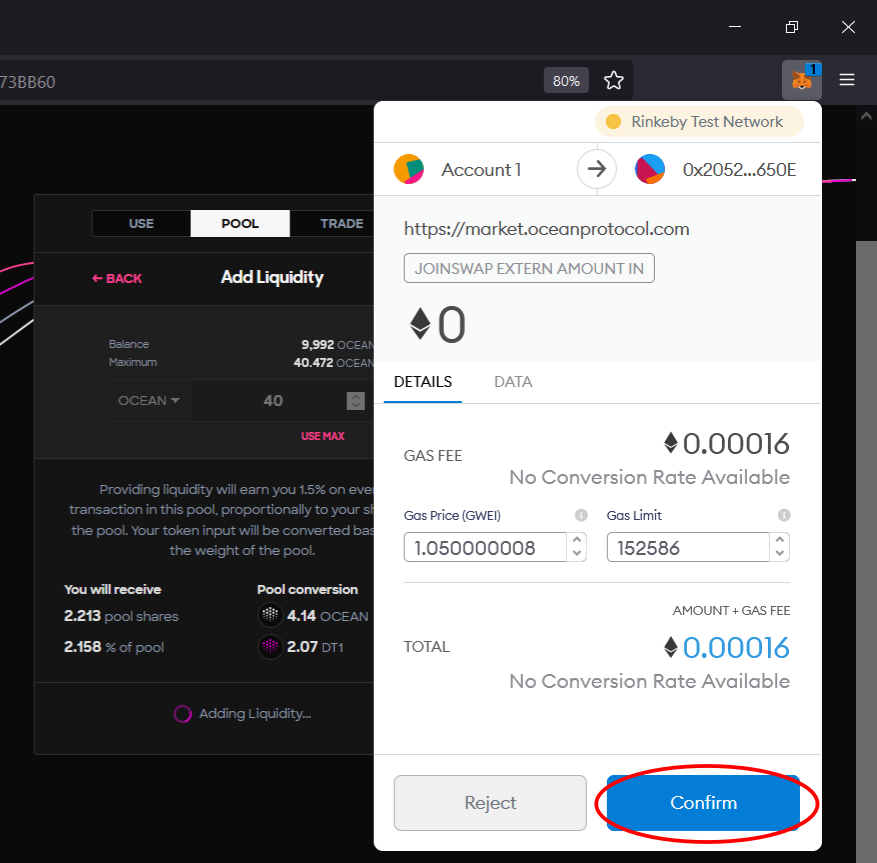Expand the OCEAN token dropdown
Screen dimensions: 877x863
[x=149, y=400]
